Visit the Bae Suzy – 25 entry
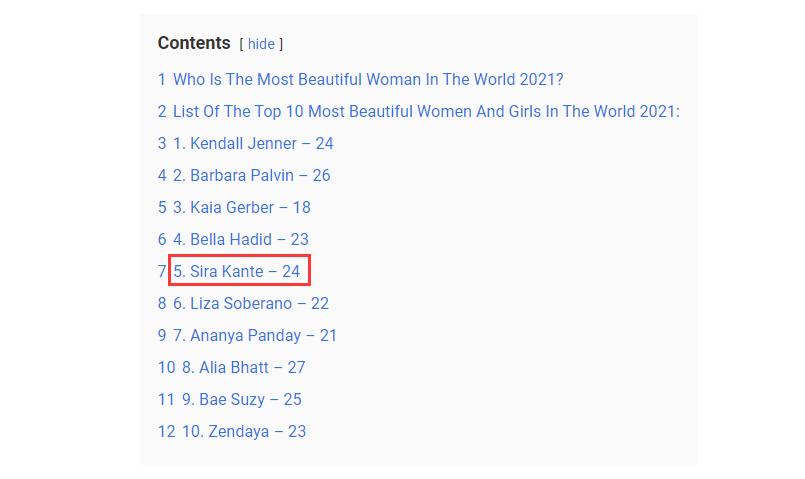This screenshot has width=805, height=479. pos(241,400)
